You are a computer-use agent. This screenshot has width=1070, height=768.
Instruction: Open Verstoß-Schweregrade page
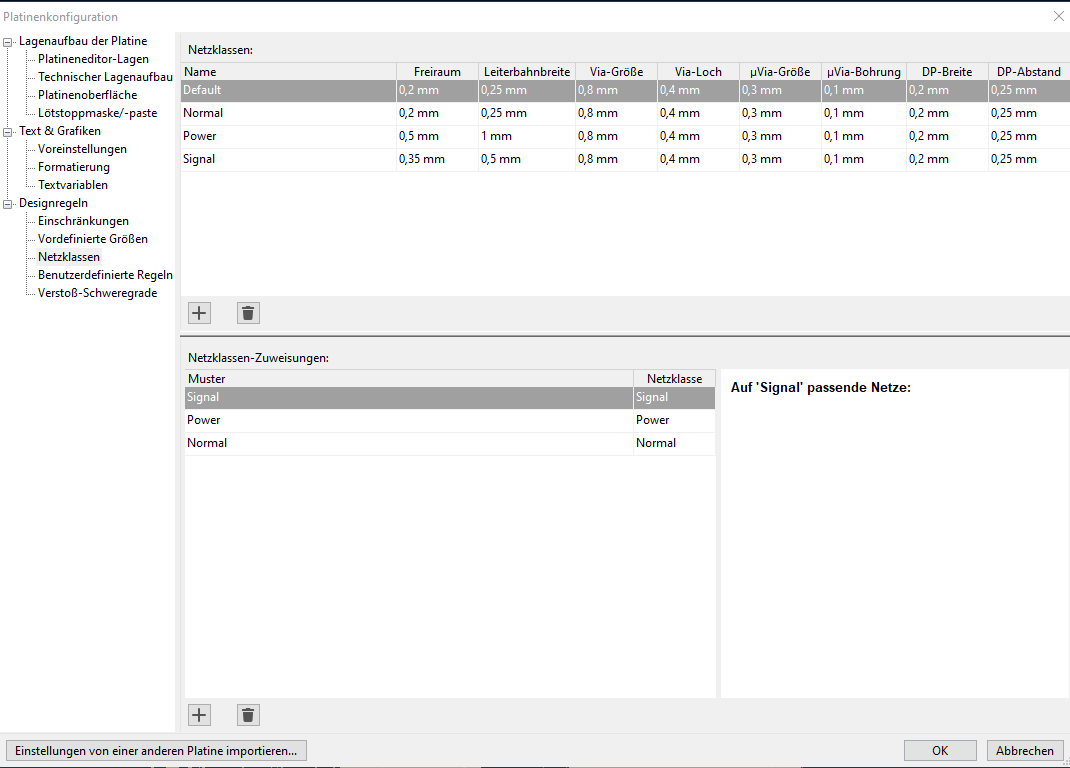tap(98, 293)
